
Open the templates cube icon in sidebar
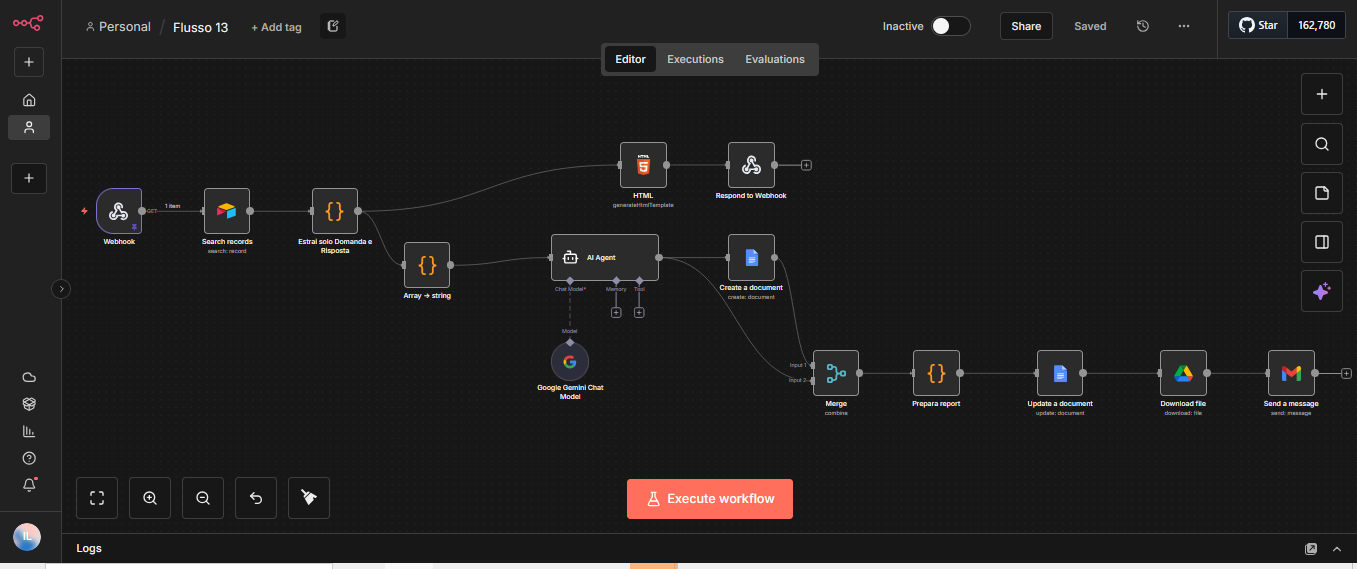pos(29,404)
